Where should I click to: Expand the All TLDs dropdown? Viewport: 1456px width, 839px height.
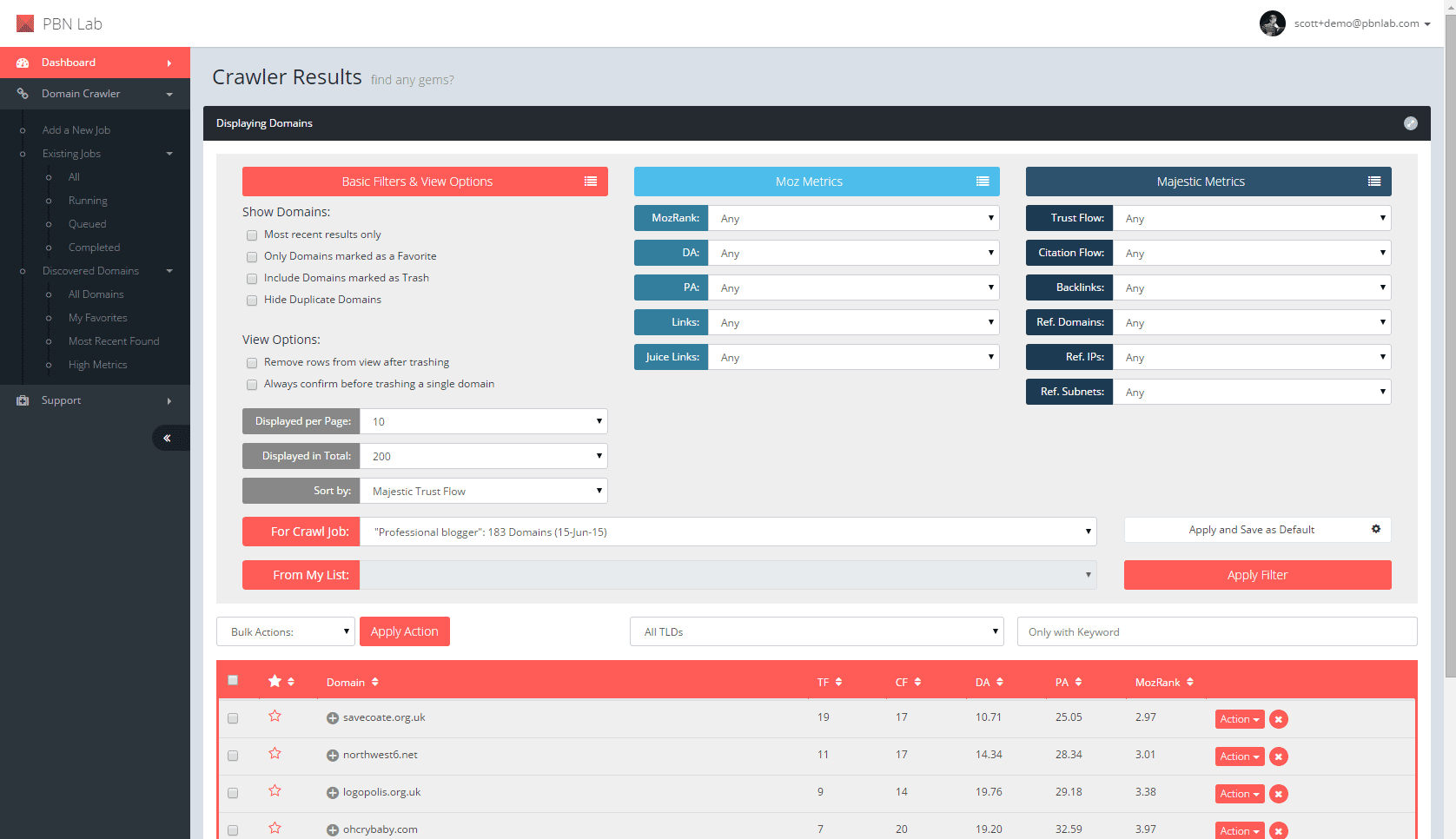tap(816, 632)
